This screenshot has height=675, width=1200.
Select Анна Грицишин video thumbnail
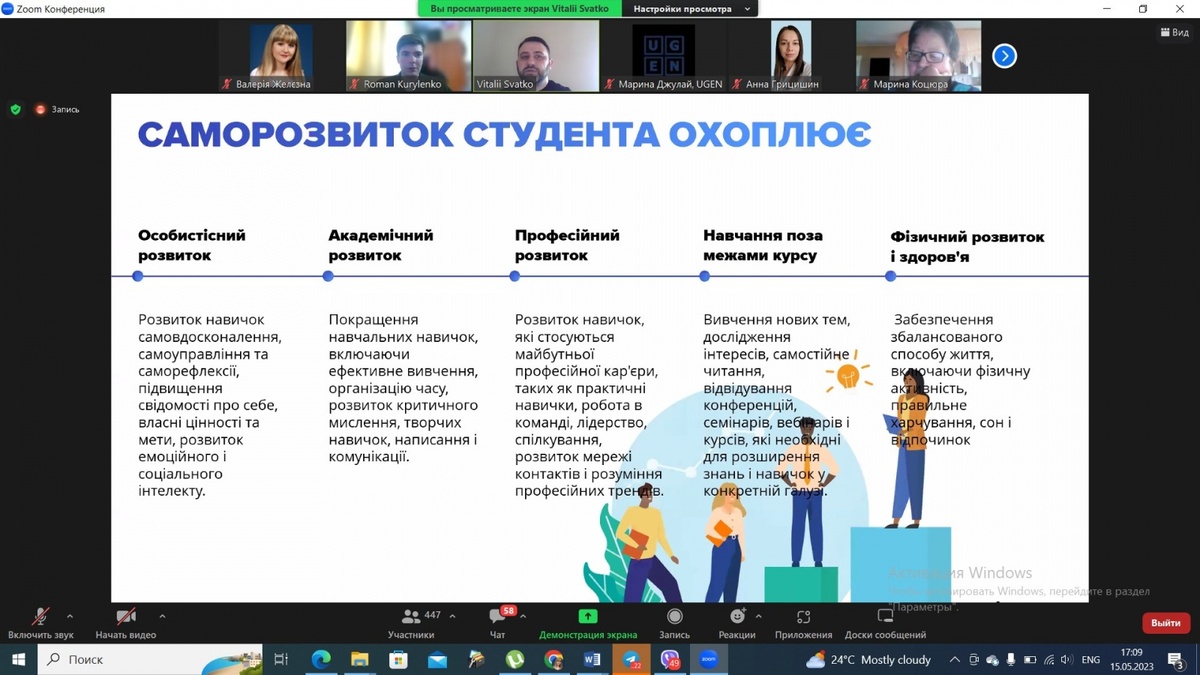pyautogui.click(x=791, y=56)
